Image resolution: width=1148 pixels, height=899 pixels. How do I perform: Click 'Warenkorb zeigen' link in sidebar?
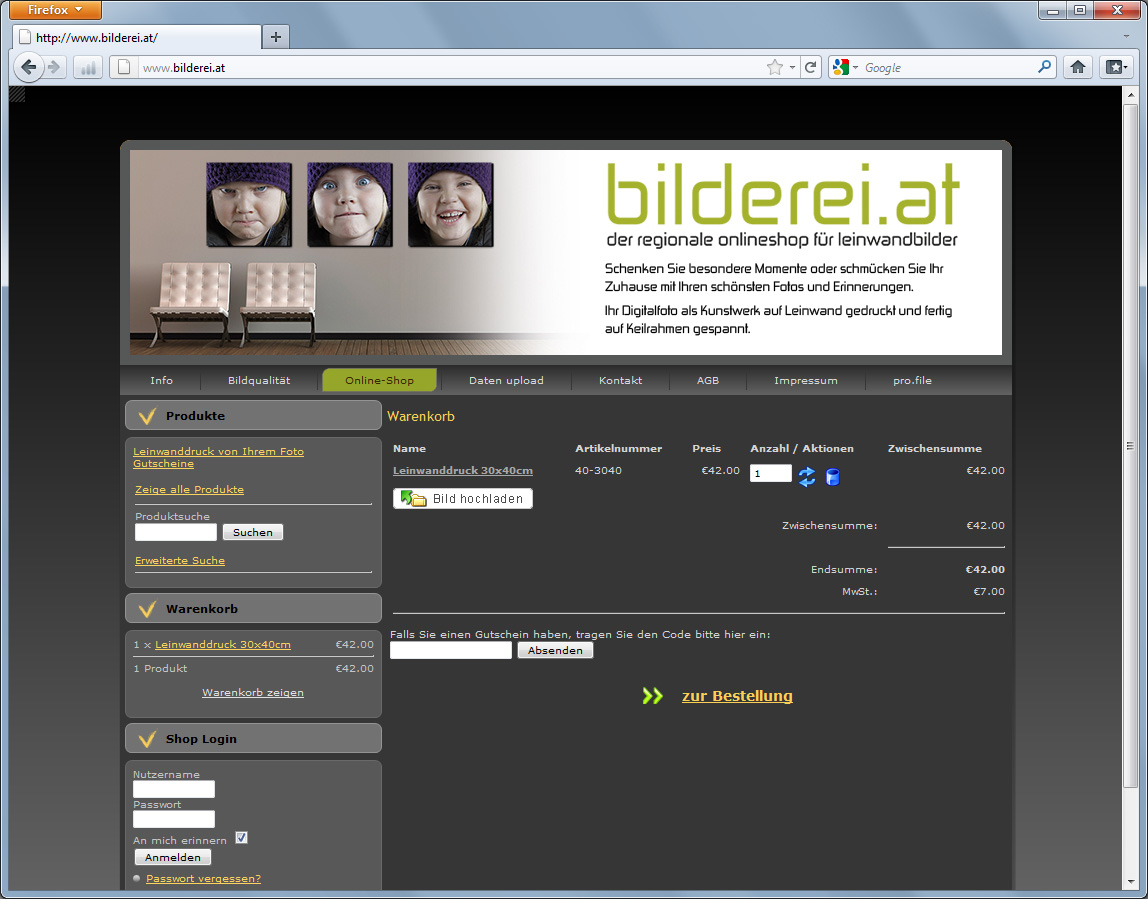tap(253, 693)
